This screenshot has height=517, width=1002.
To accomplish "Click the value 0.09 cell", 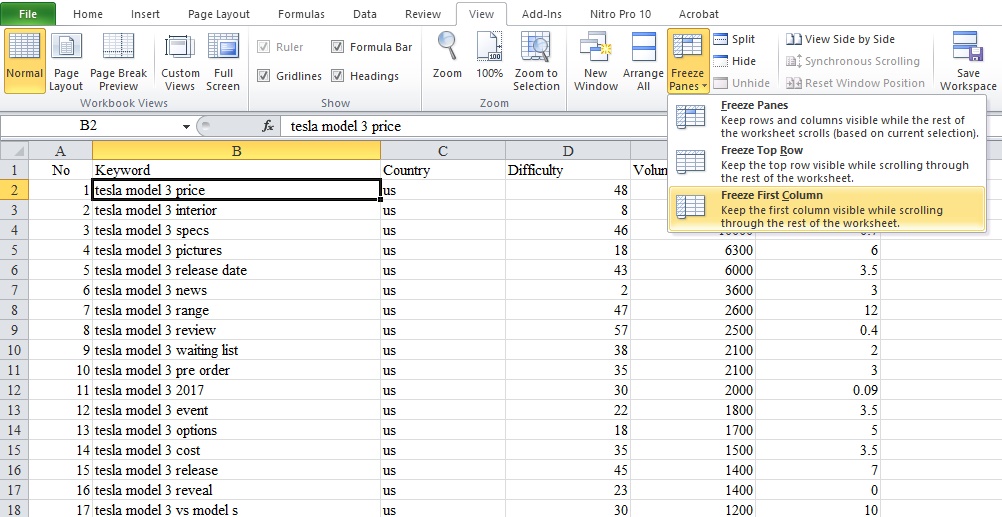I will tap(818, 390).
